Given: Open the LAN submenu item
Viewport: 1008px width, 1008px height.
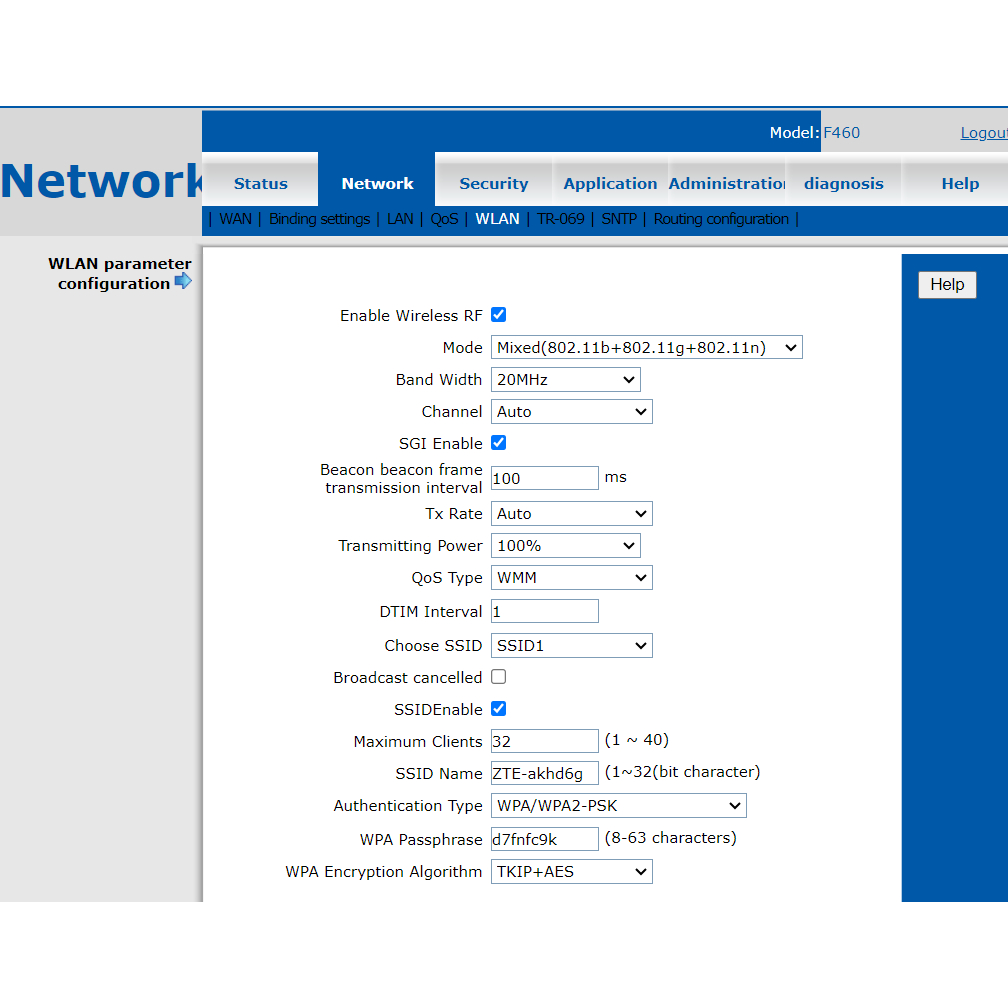Looking at the screenshot, I should (400, 219).
